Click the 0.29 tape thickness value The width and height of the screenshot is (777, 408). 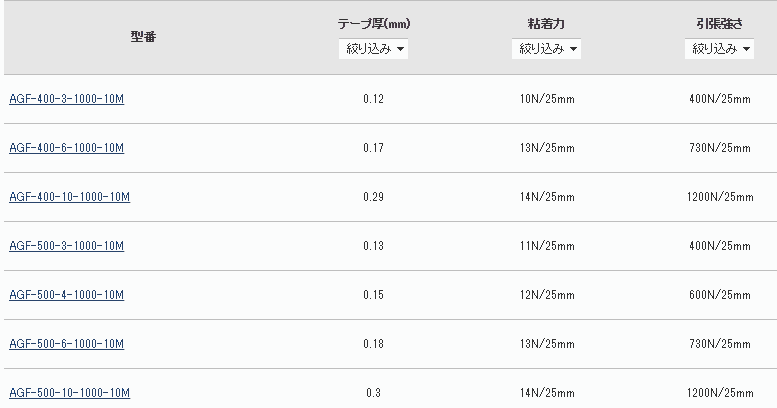tap(373, 197)
